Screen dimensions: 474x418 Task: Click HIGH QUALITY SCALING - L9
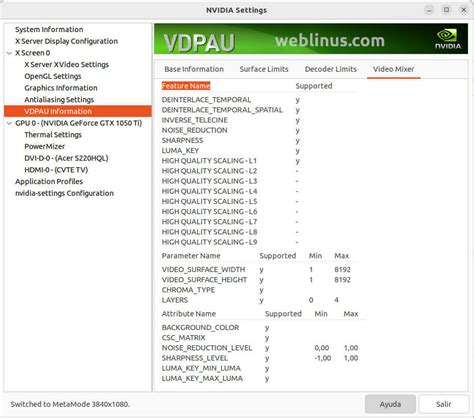[x=209, y=242]
